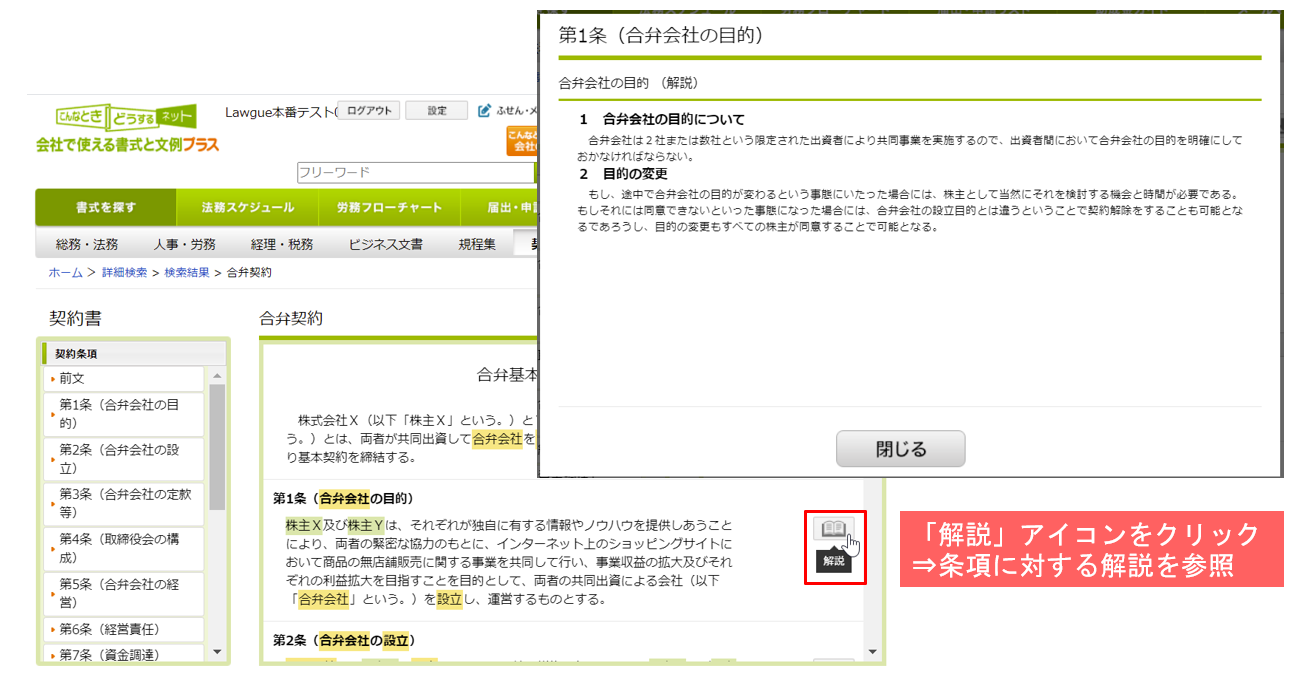Open the 設定 settings button
This screenshot has height=681, width=1293.
pos(437,111)
